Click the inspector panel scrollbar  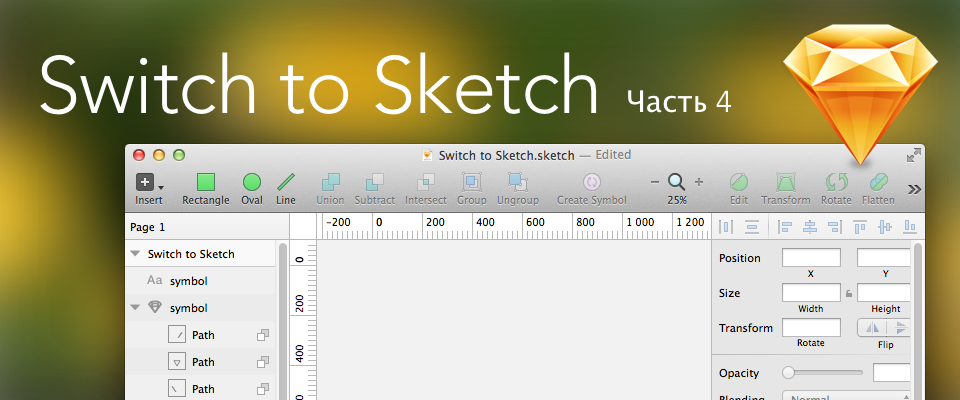917,322
